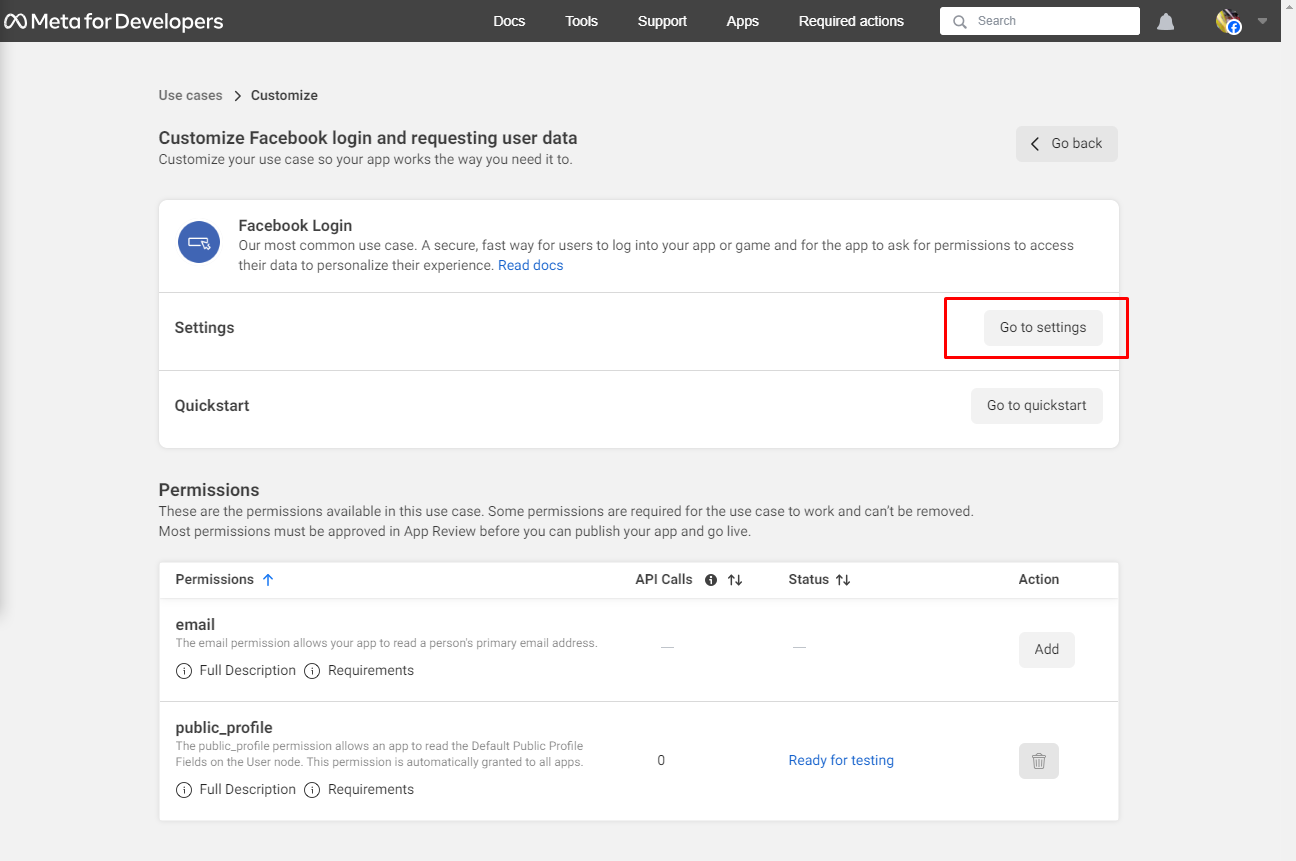Open the notifications bell
Screen dimensions: 1296x861
pyautogui.click(x=1166, y=21)
